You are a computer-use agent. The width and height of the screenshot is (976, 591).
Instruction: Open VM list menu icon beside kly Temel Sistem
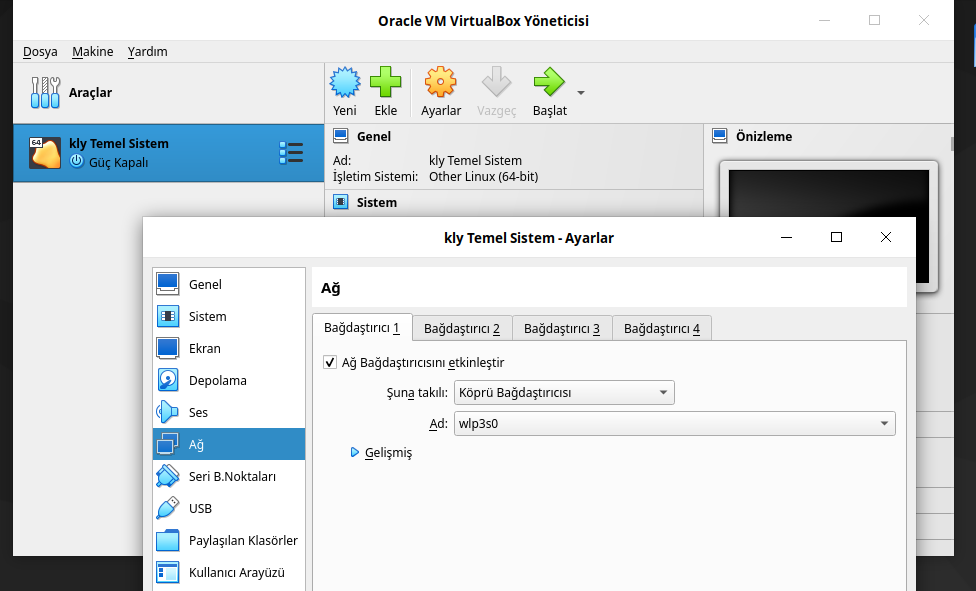pos(291,153)
